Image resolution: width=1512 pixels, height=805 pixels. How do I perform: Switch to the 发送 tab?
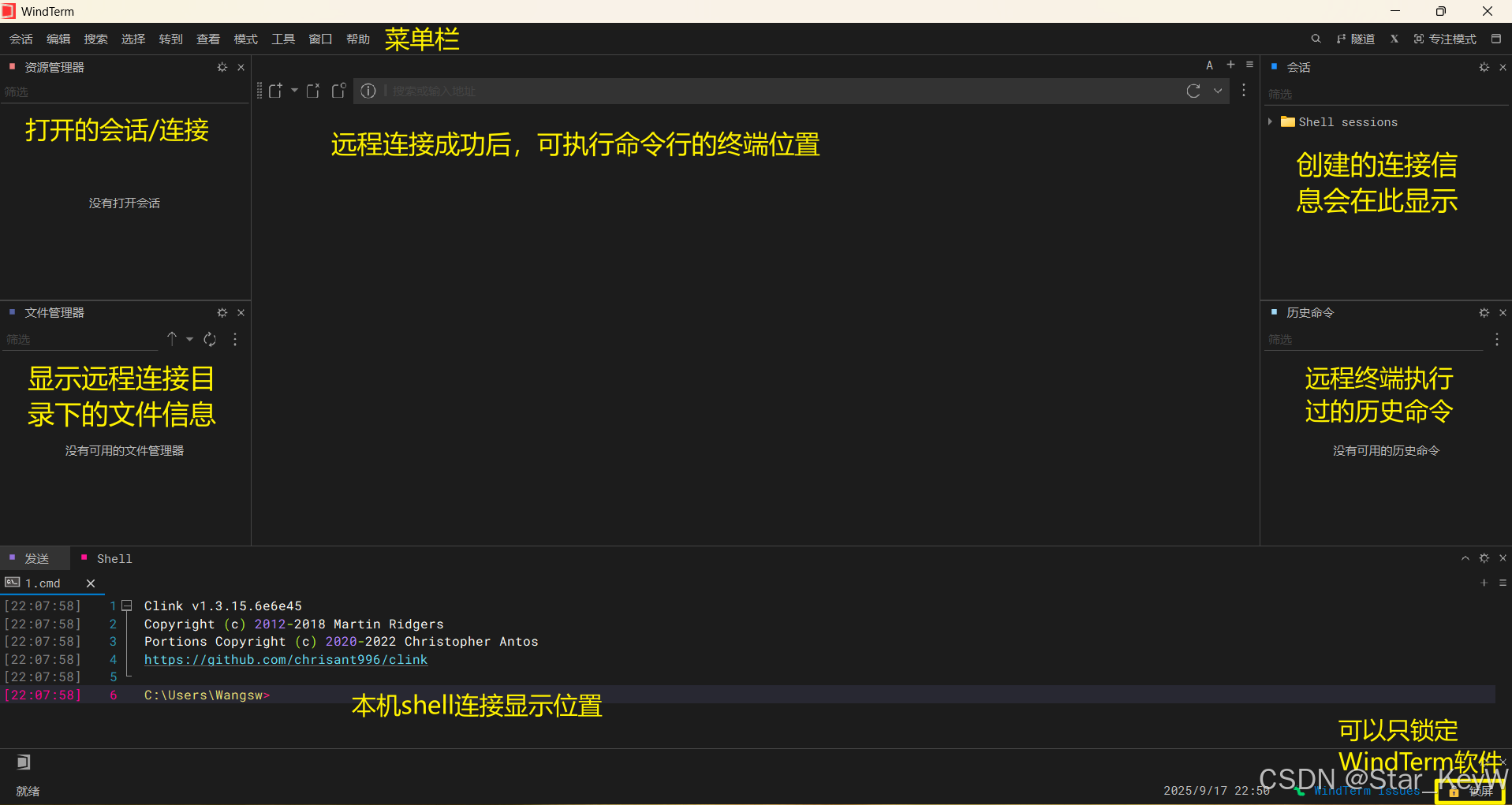35,558
